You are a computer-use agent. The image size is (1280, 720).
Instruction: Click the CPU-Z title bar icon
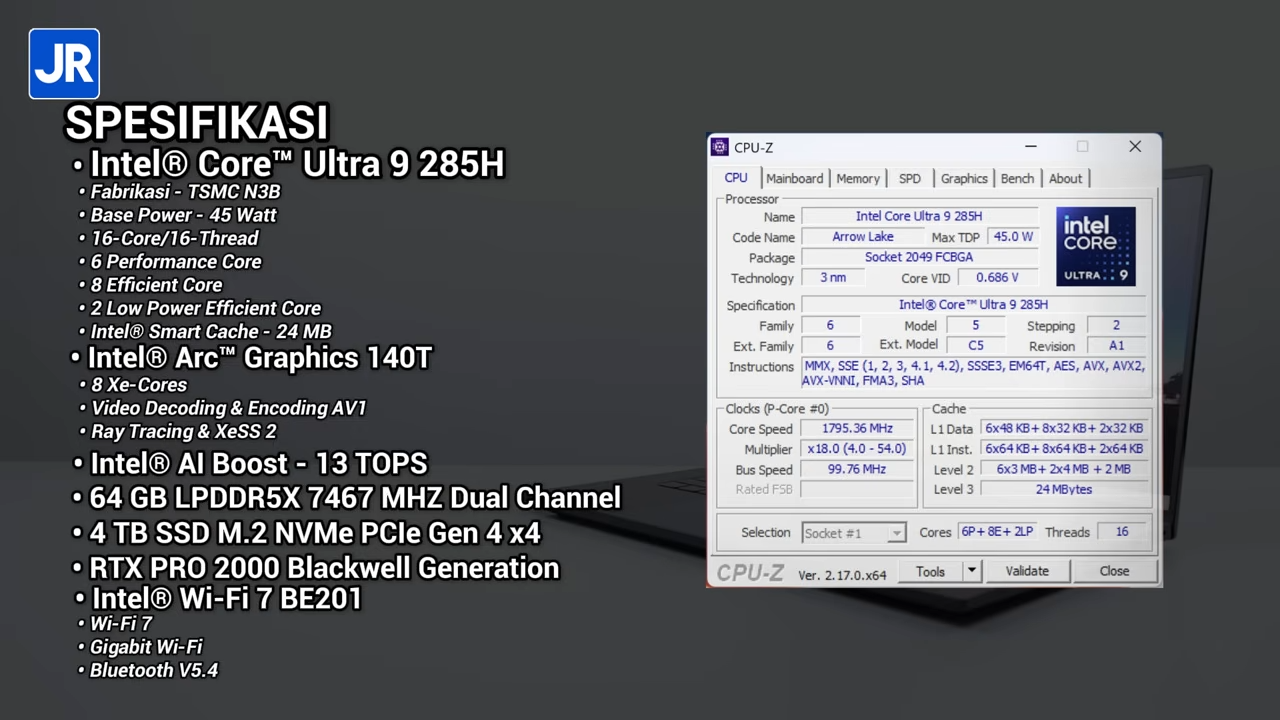pos(720,147)
